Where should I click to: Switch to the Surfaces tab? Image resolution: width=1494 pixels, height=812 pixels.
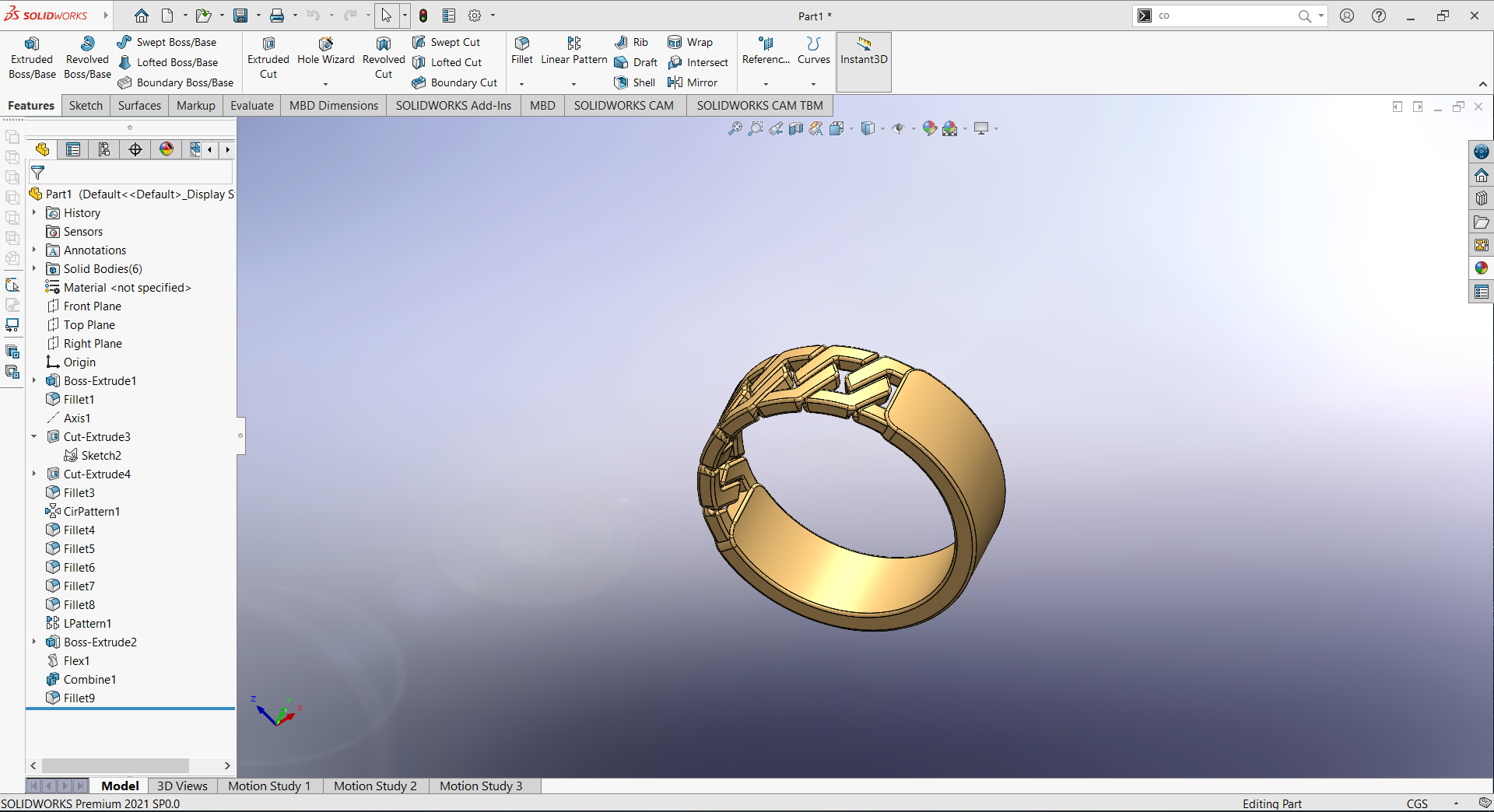pos(139,106)
